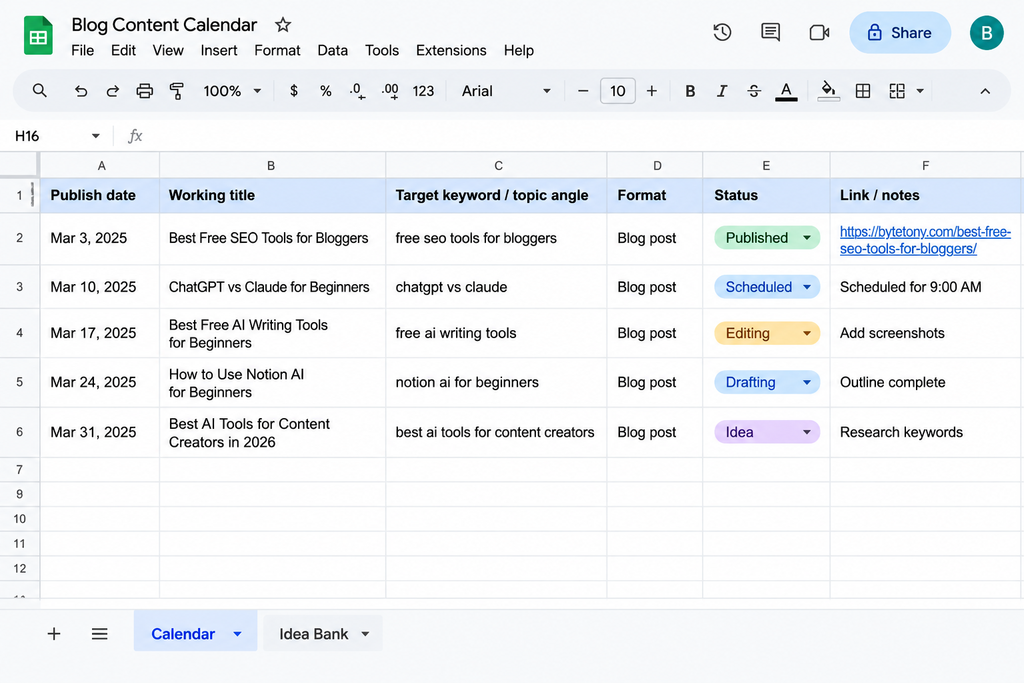The width and height of the screenshot is (1024, 683).
Task: Click the font size field showing 10
Action: (617, 91)
